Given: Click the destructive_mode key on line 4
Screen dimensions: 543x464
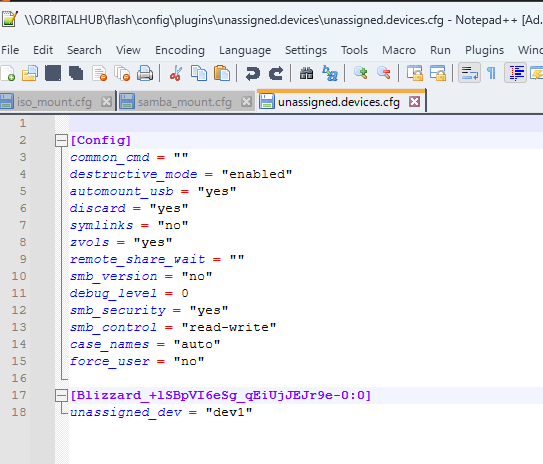Looking at the screenshot, I should pyautogui.click(x=133, y=174).
